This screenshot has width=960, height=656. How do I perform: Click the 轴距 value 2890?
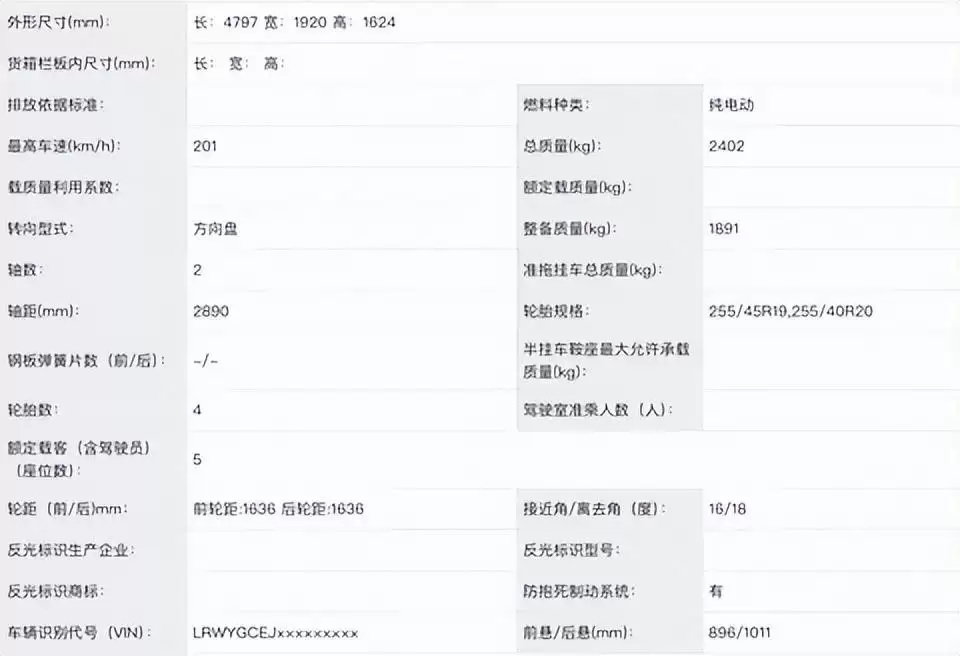[211, 311]
